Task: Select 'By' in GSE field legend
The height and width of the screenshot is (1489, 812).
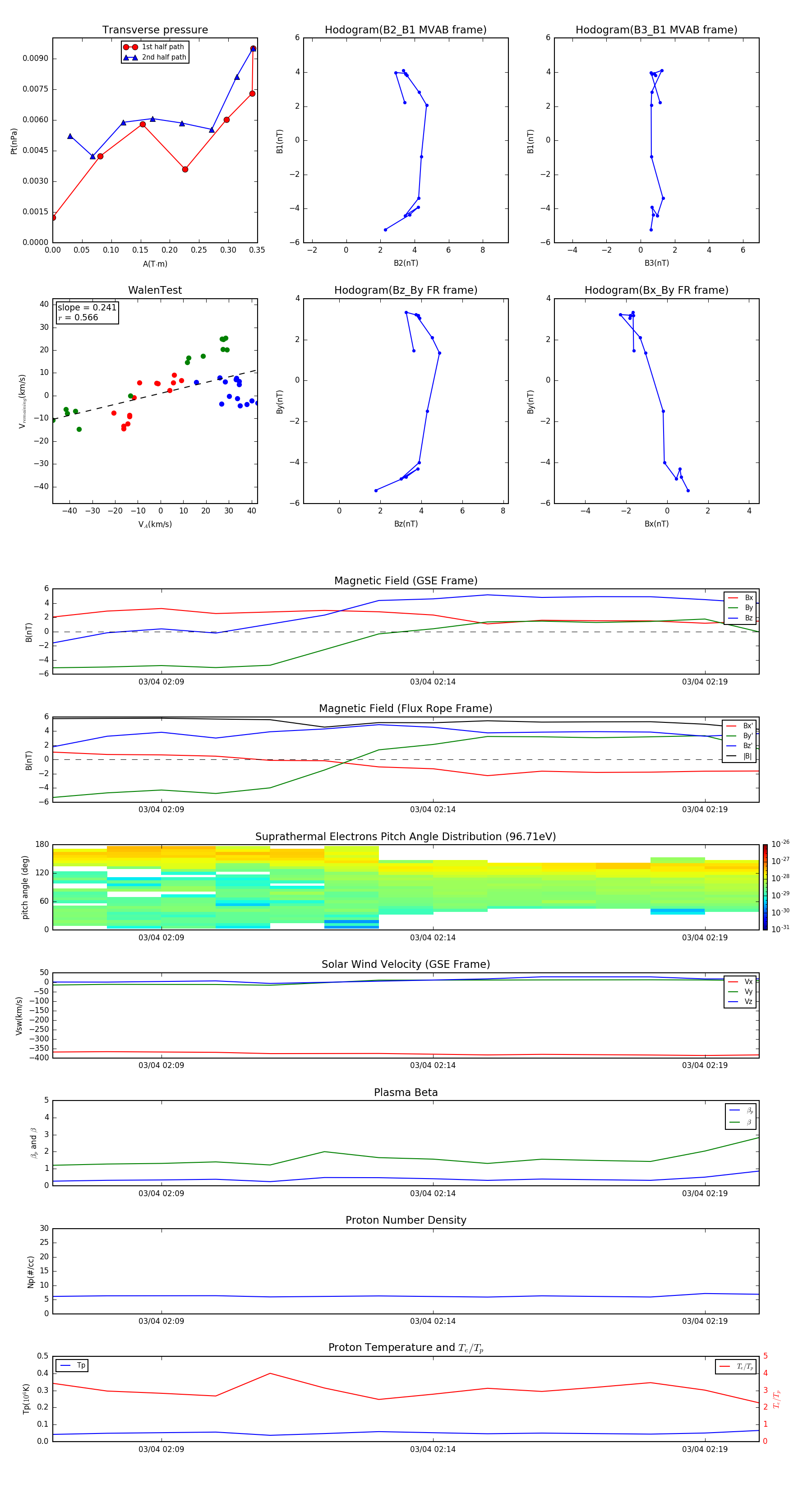Action: coord(740,607)
